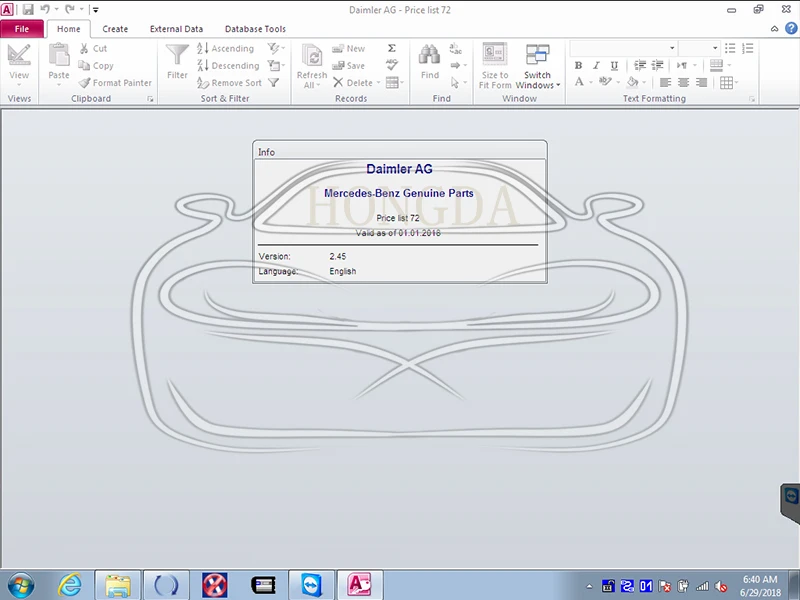Click the Save icon in quick access toolbar
The image size is (800, 600).
28,9
